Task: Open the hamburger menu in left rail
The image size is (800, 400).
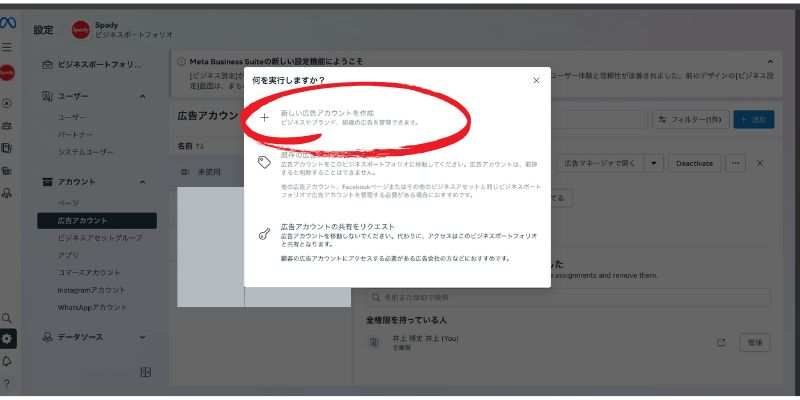Action: tap(7, 47)
